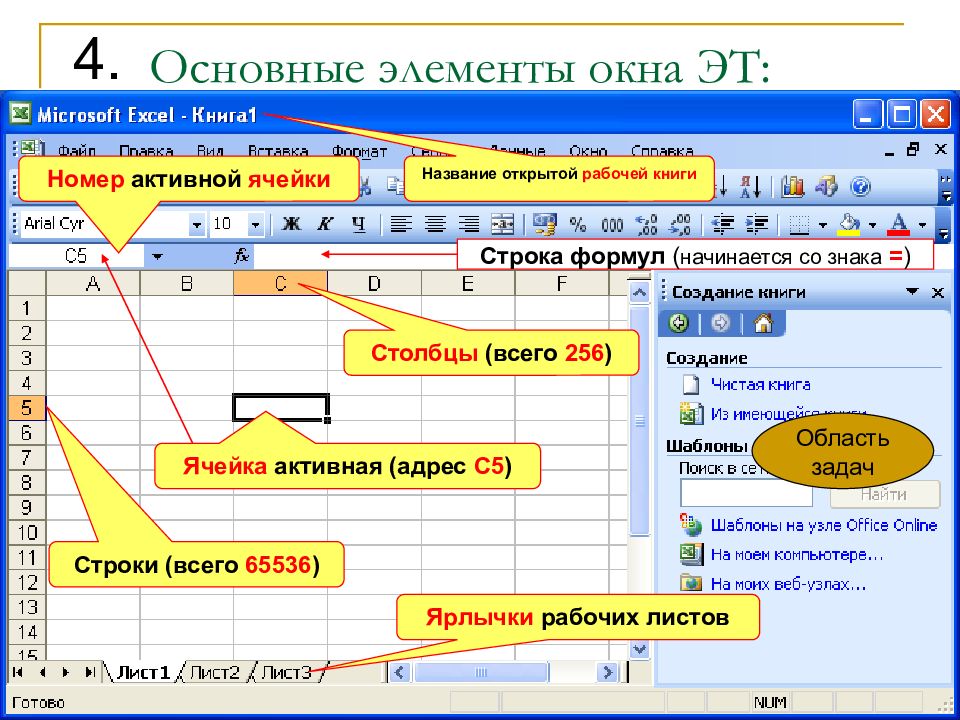This screenshot has width=960, height=720.
Task: Toggle underline with the Ч button
Action: pos(359,225)
